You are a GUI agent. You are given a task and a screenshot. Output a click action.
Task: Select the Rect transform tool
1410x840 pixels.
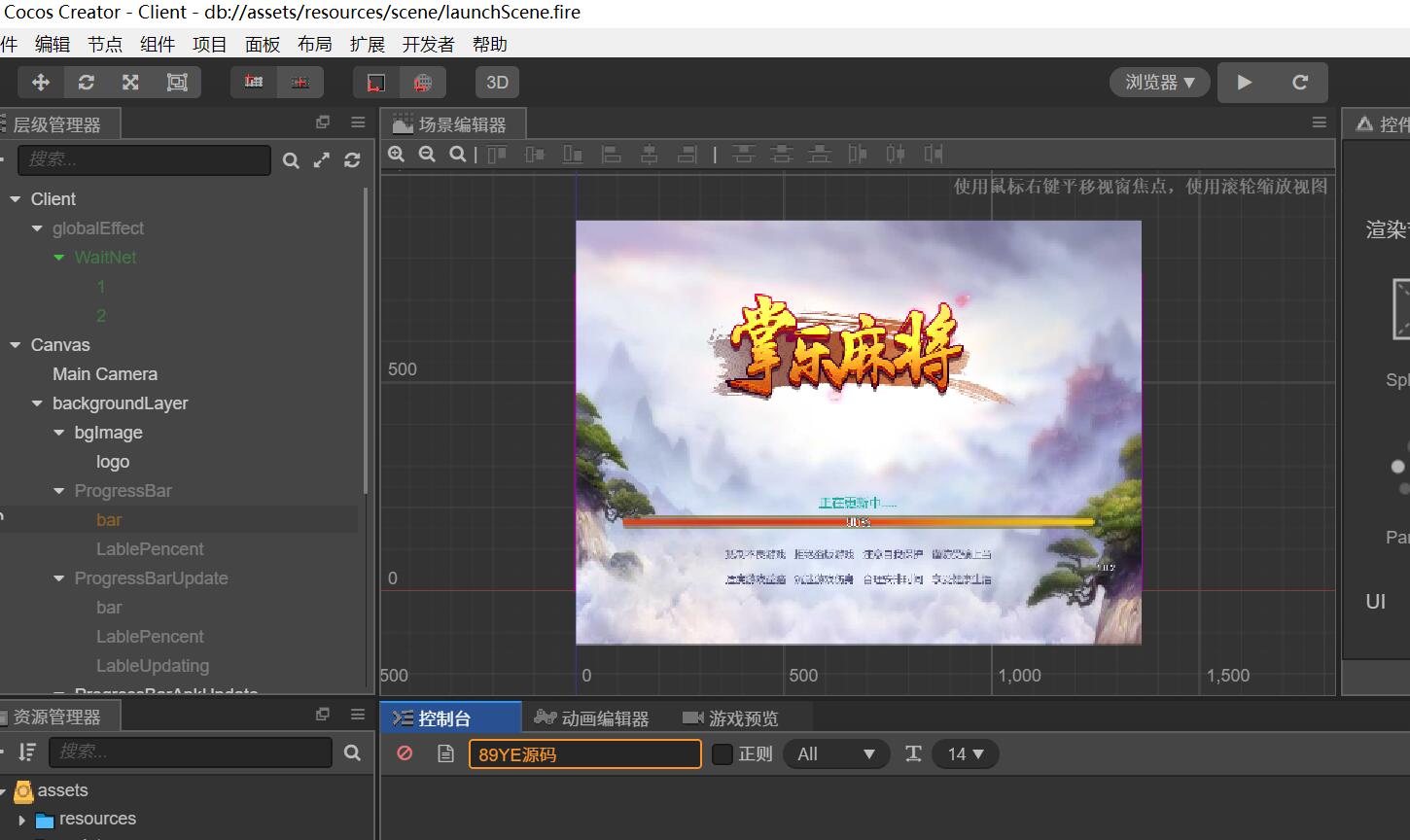(177, 83)
